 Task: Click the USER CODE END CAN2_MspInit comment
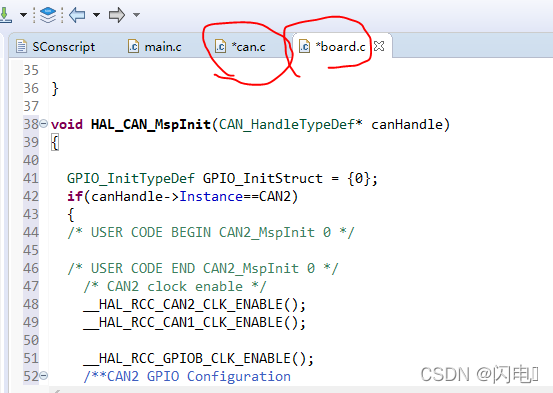click(x=203, y=268)
